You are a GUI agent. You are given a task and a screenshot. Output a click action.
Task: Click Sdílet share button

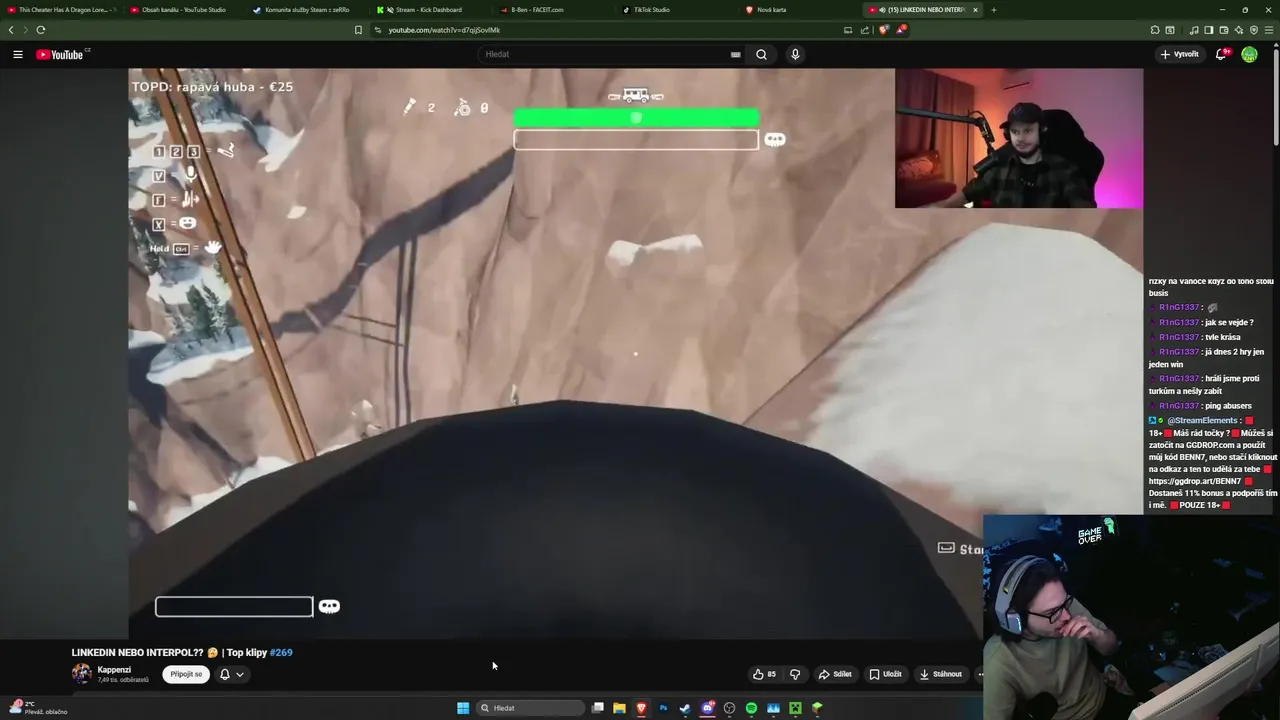(x=835, y=674)
